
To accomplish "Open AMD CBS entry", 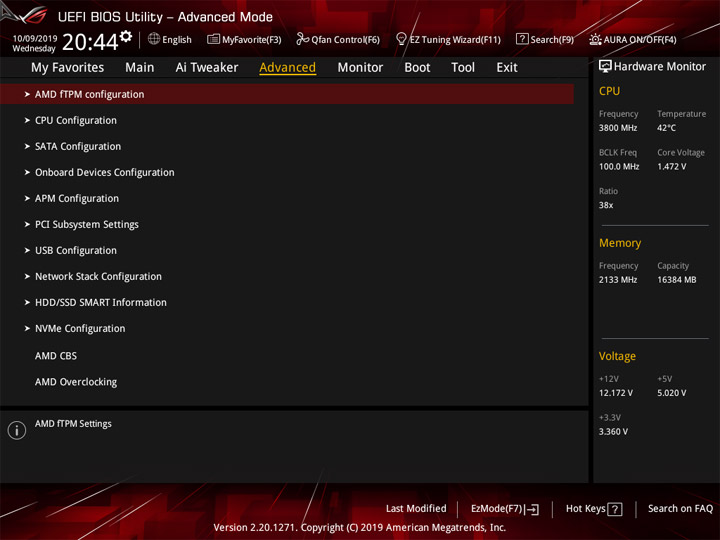I will pyautogui.click(x=56, y=356).
